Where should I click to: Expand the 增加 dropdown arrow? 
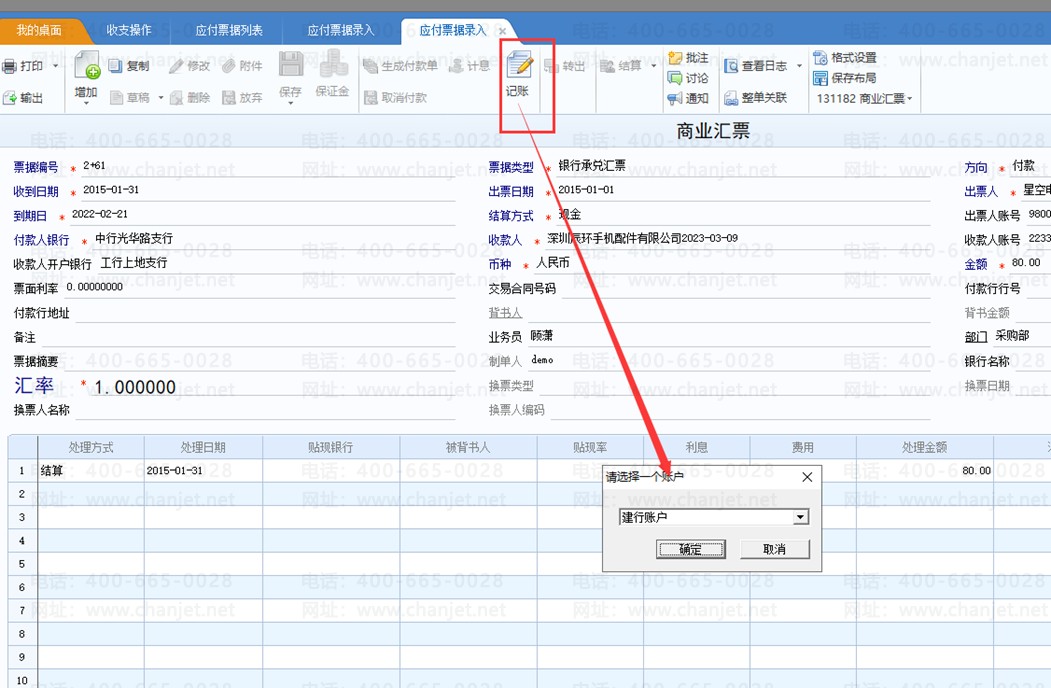click(86, 104)
